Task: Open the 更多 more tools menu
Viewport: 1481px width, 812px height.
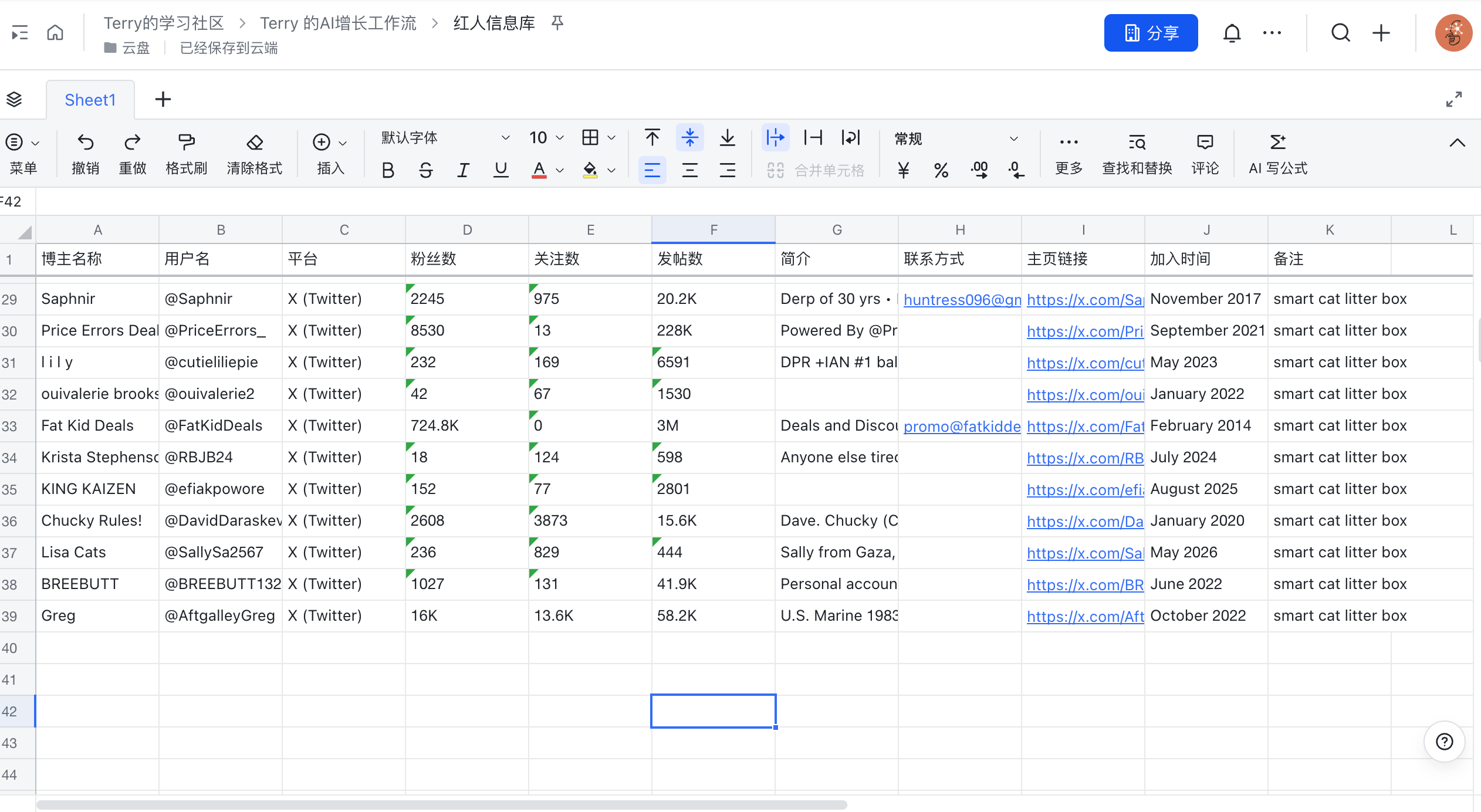Action: pos(1069,154)
